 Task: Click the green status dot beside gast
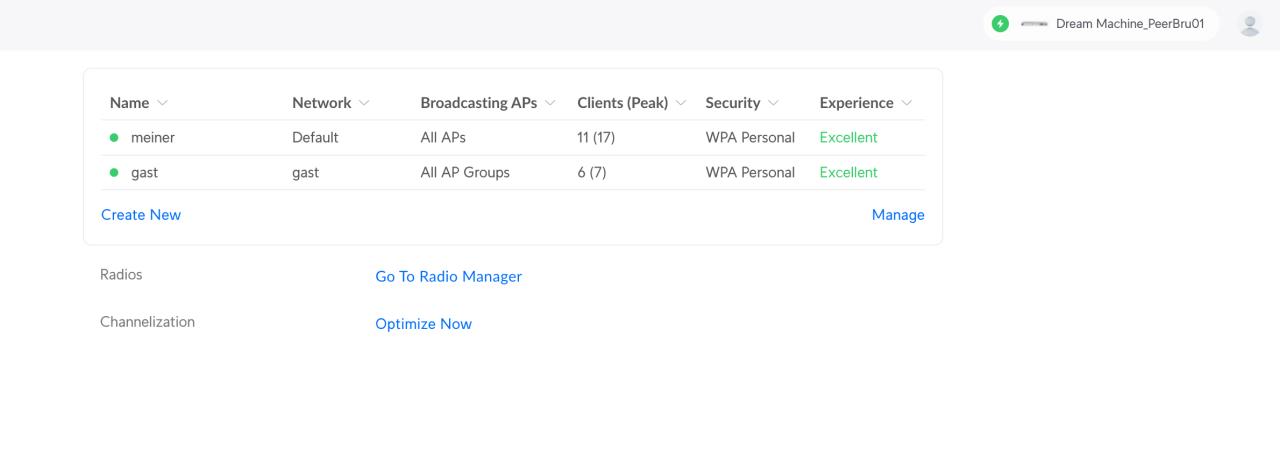click(x=114, y=172)
